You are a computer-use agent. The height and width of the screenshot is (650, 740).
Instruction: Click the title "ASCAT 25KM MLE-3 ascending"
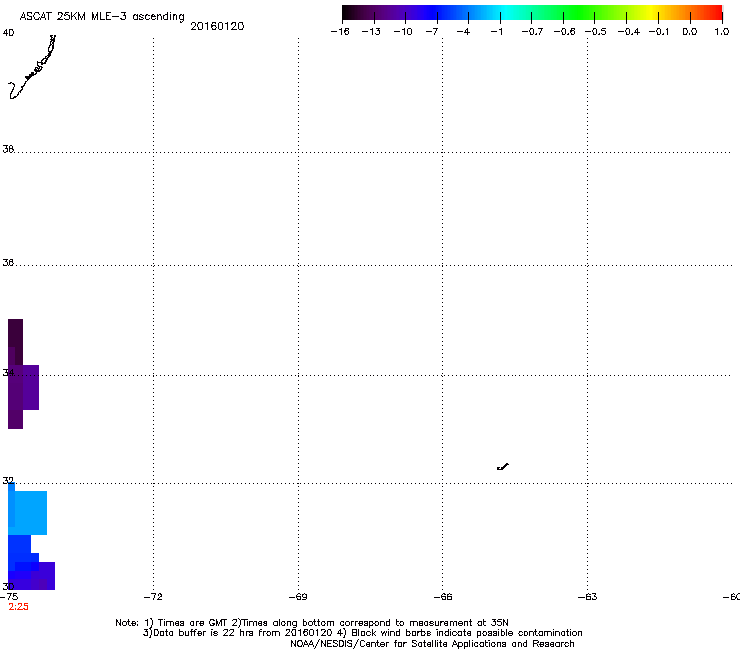[102, 17]
